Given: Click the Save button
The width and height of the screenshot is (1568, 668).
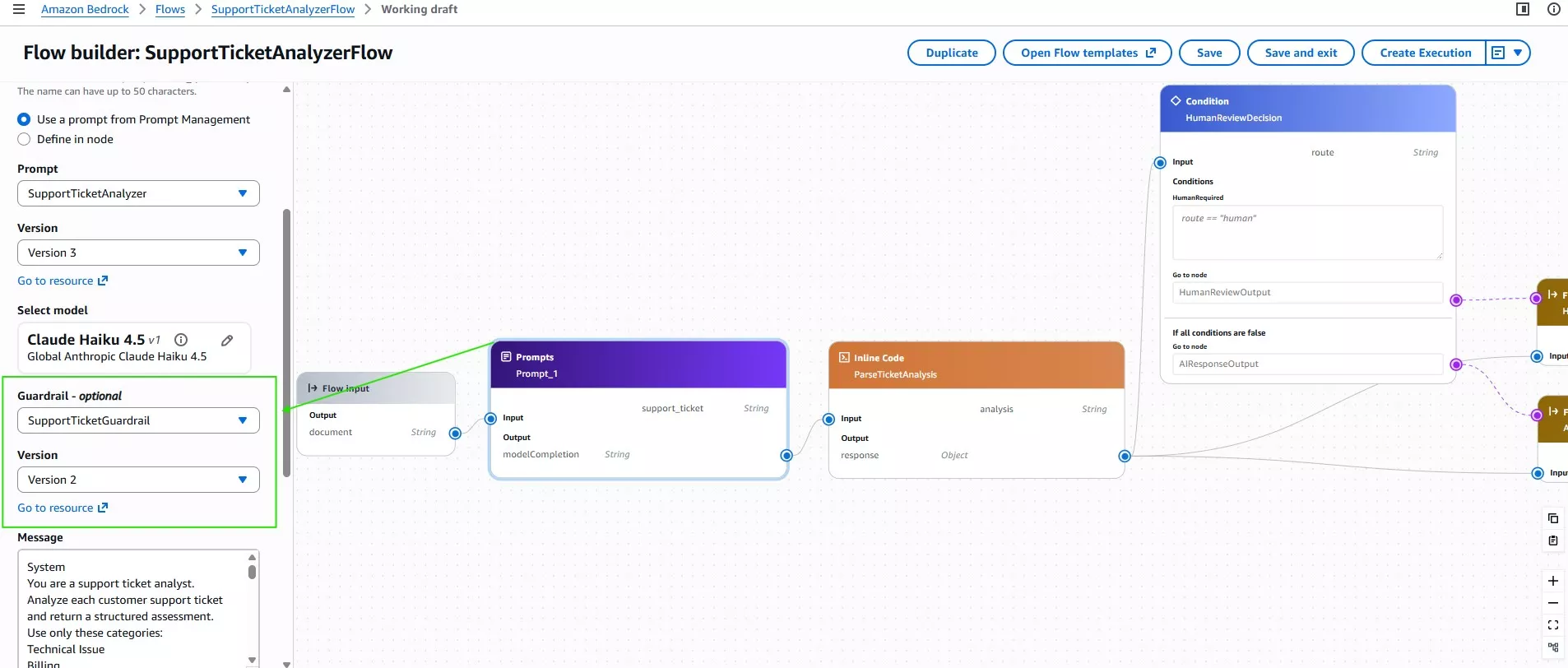Looking at the screenshot, I should tap(1209, 53).
